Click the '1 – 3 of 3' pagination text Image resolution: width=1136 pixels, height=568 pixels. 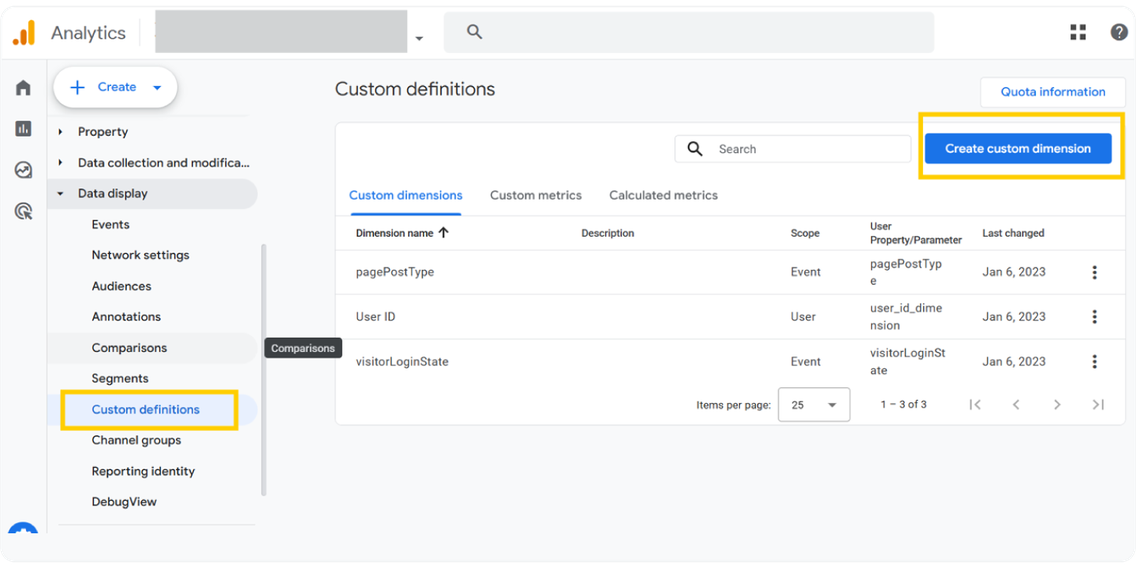point(903,404)
